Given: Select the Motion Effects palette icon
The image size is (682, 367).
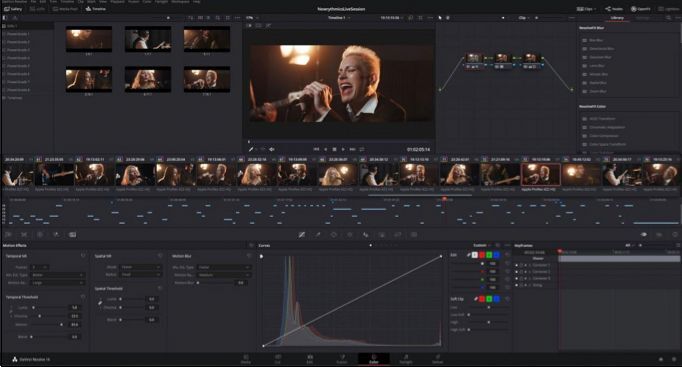Looking at the screenshot, I should tap(72, 234).
